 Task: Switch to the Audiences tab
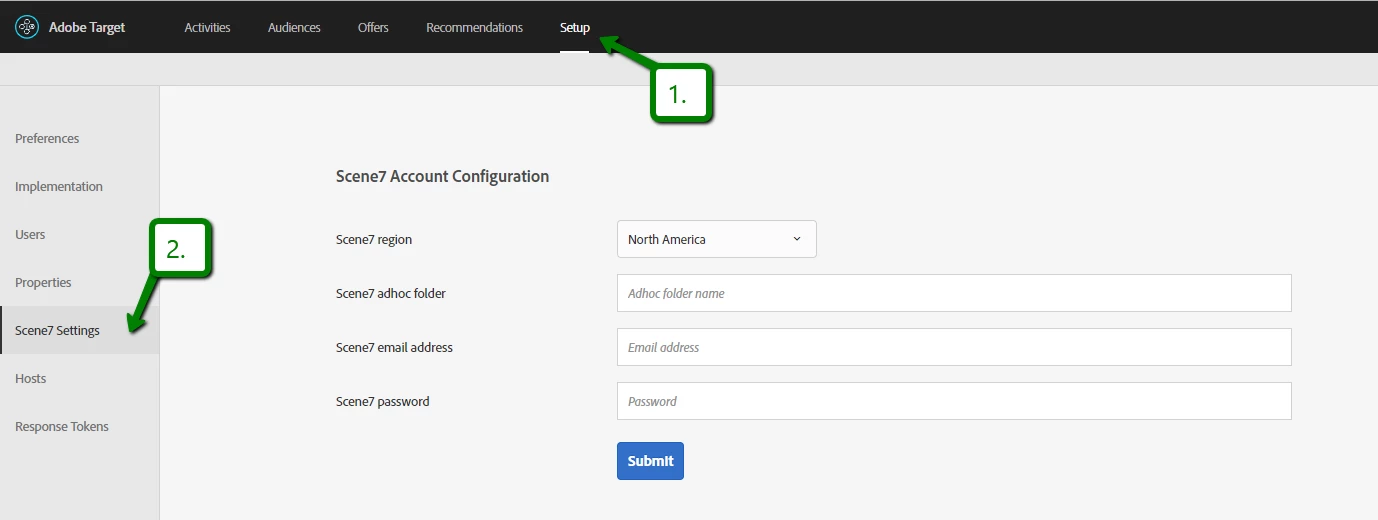[x=294, y=27]
